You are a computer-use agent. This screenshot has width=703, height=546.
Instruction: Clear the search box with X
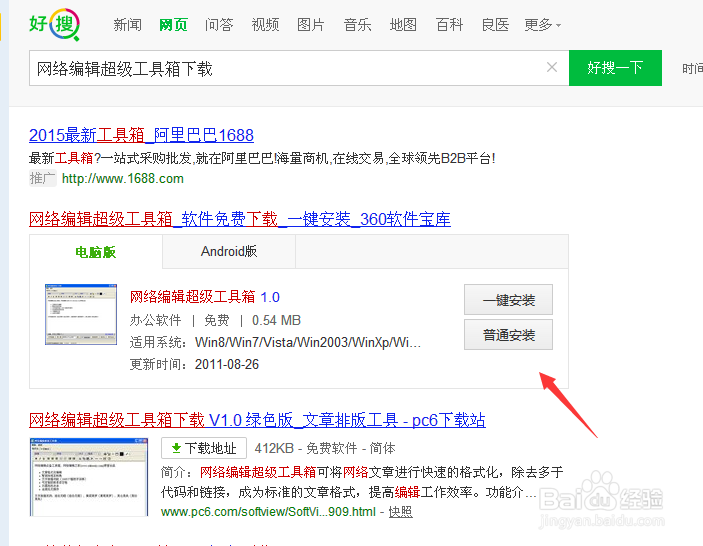[x=552, y=68]
